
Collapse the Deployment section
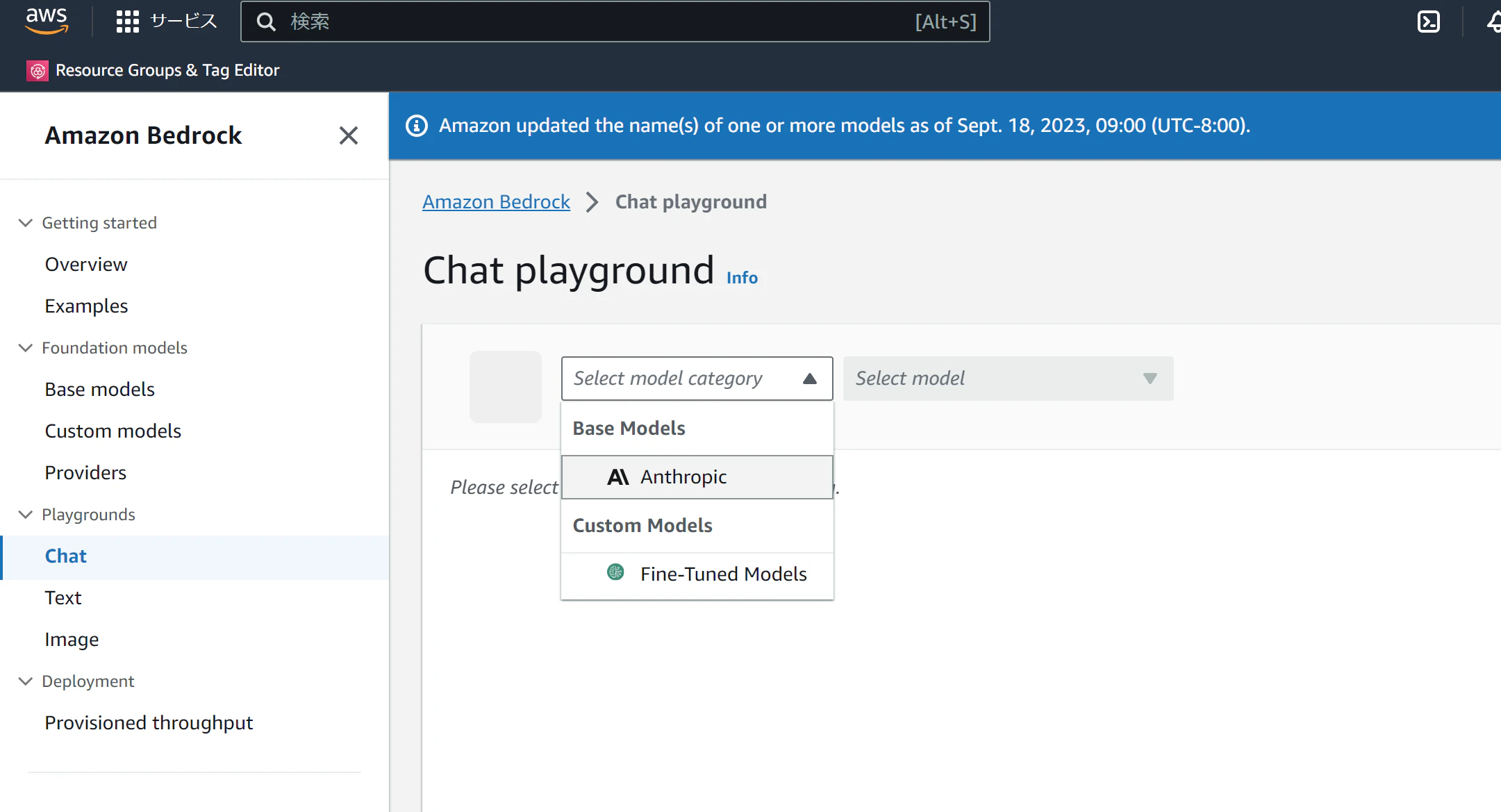point(26,681)
